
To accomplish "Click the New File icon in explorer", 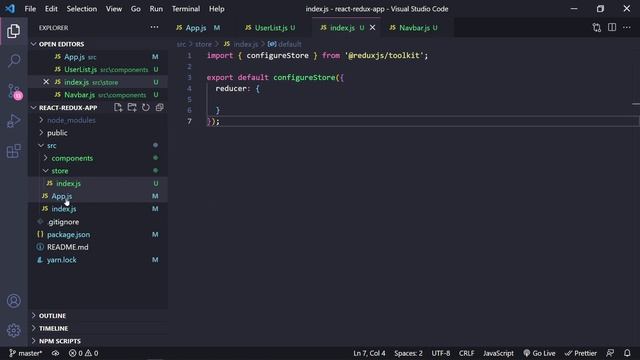I will [118, 107].
